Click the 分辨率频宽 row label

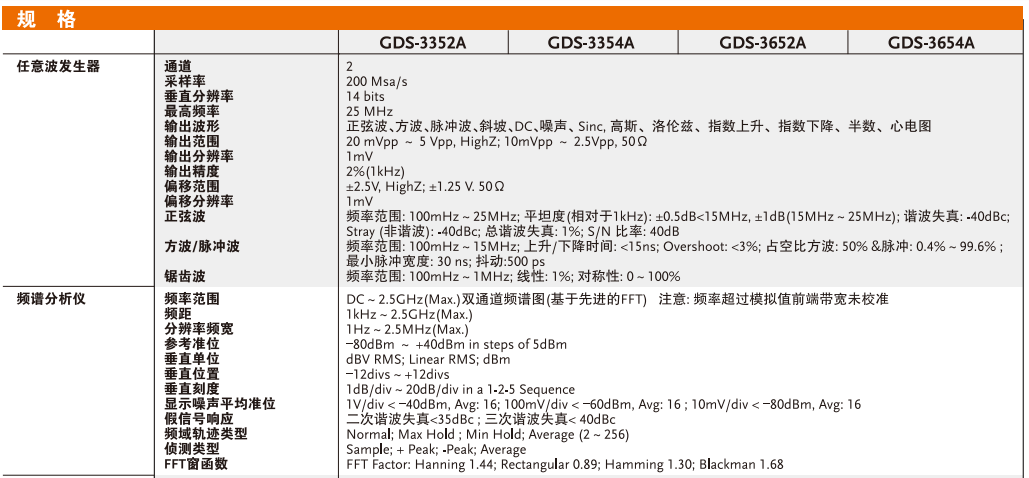pos(198,330)
